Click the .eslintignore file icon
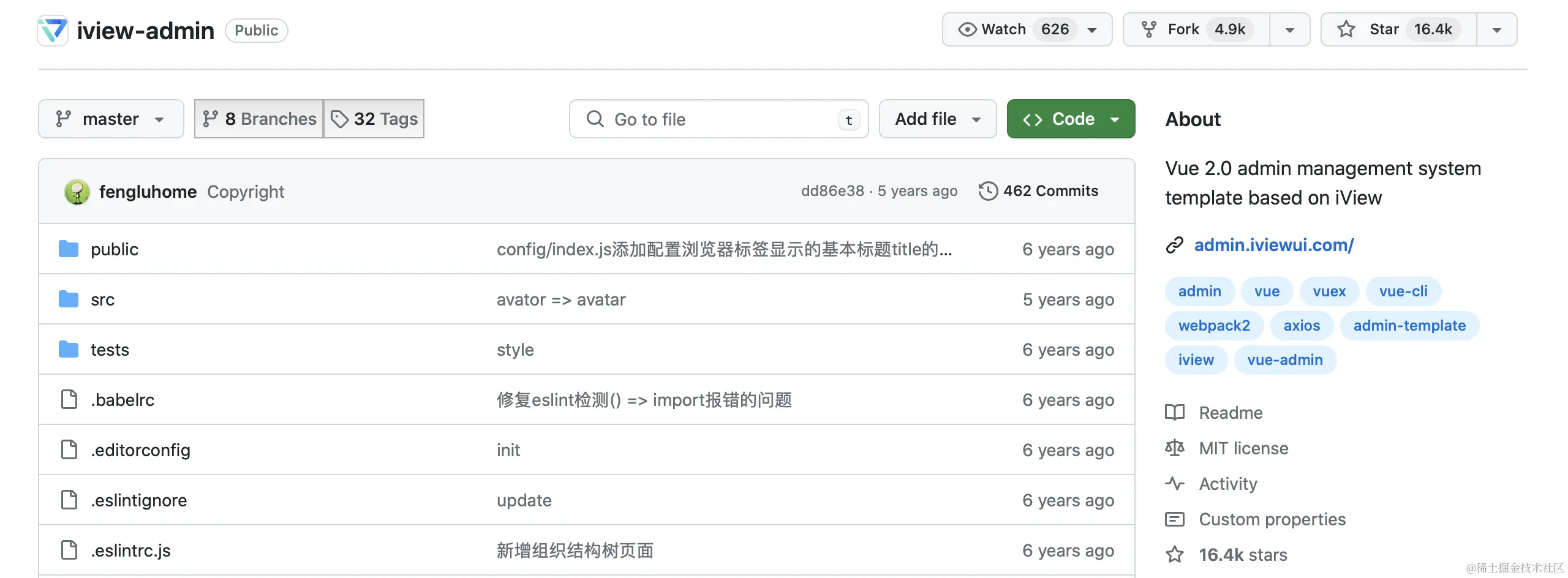The height and width of the screenshot is (578, 1568). pos(69,500)
